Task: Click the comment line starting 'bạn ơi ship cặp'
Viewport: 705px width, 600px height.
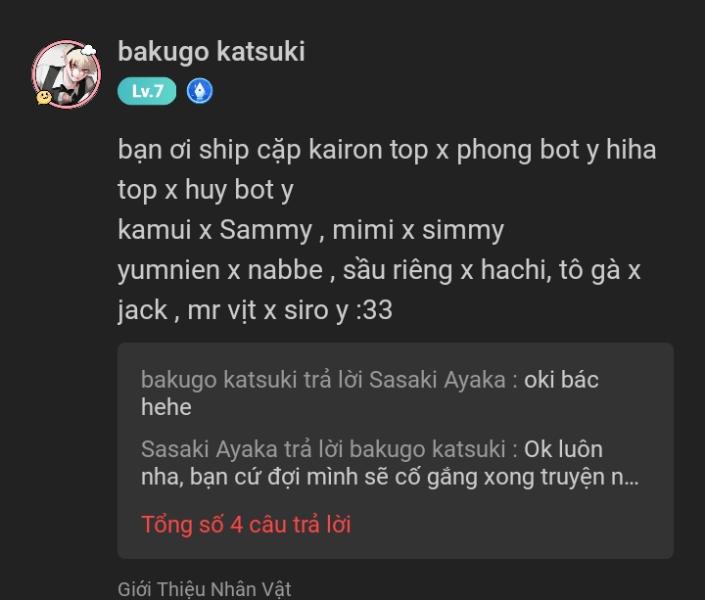Action: (387, 150)
